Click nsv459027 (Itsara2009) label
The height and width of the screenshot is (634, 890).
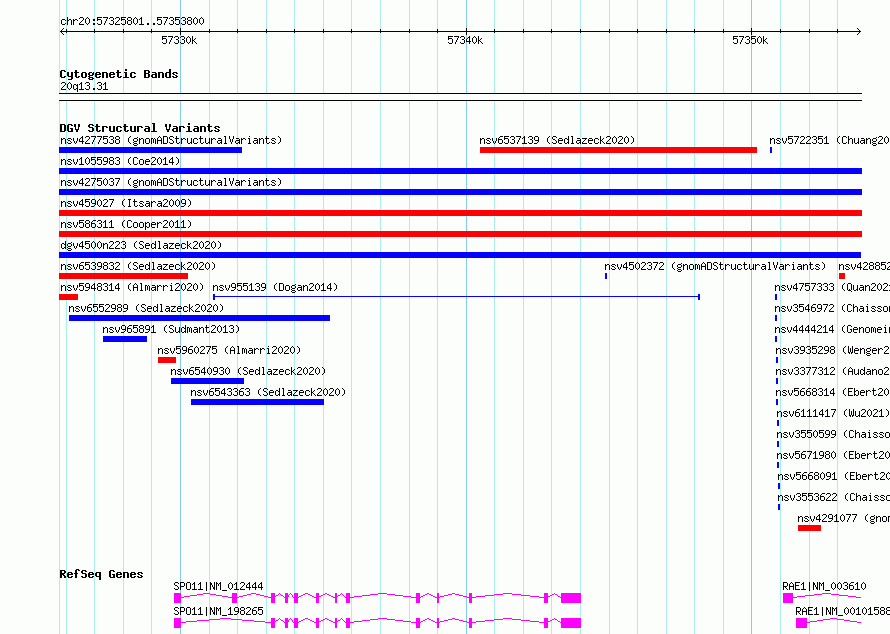pyautogui.click(x=126, y=203)
